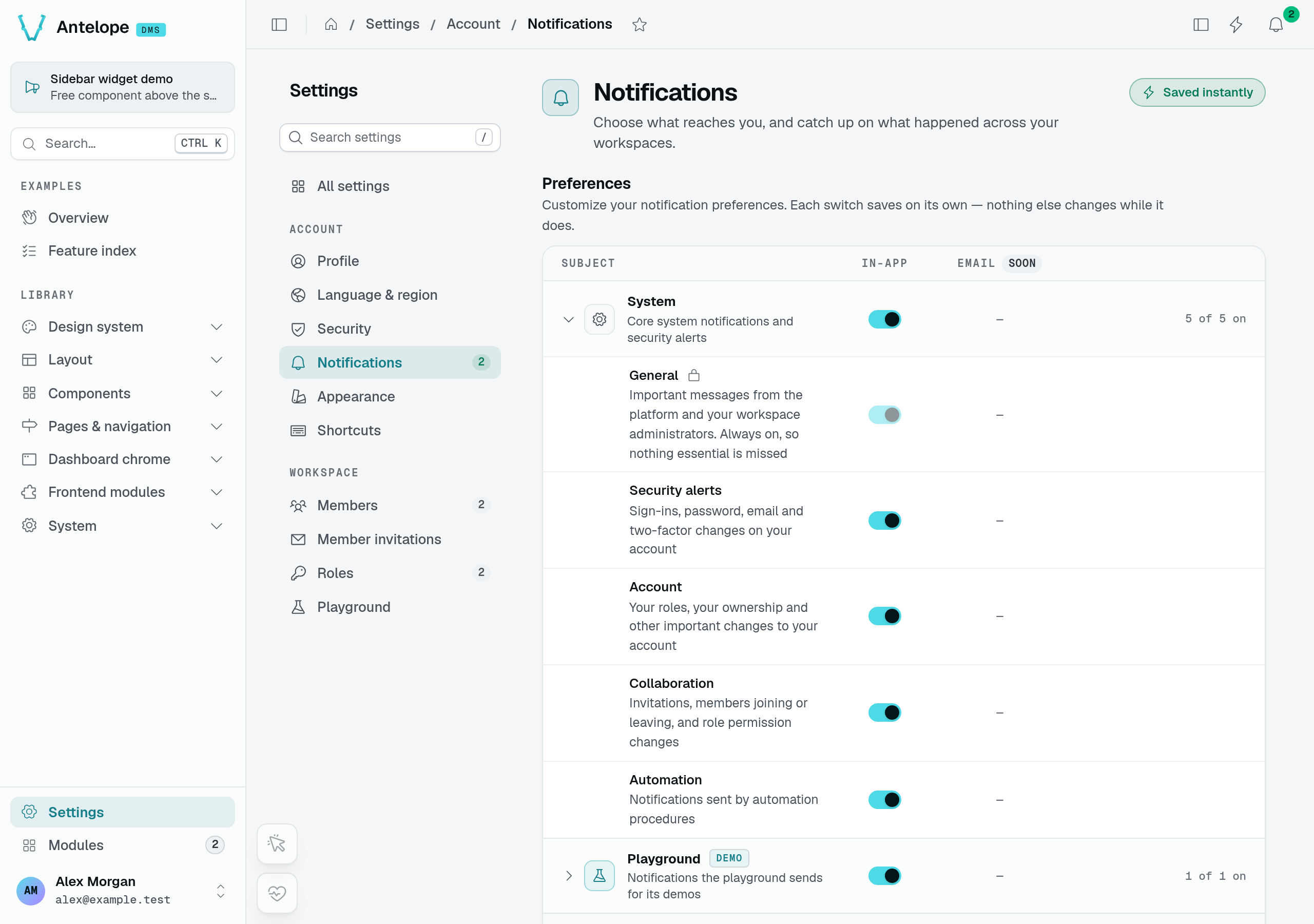The height and width of the screenshot is (924, 1314).
Task: Open the right side panel icon
Action: pyautogui.click(x=1201, y=25)
